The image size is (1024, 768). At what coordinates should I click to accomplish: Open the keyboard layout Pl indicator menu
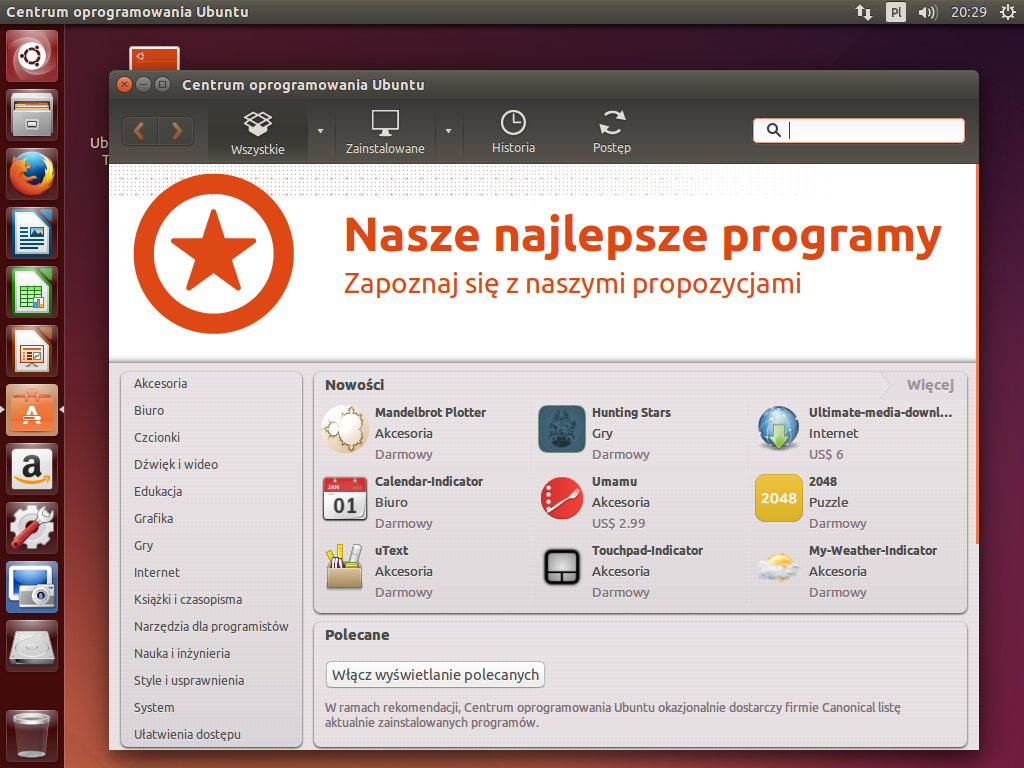tap(895, 12)
